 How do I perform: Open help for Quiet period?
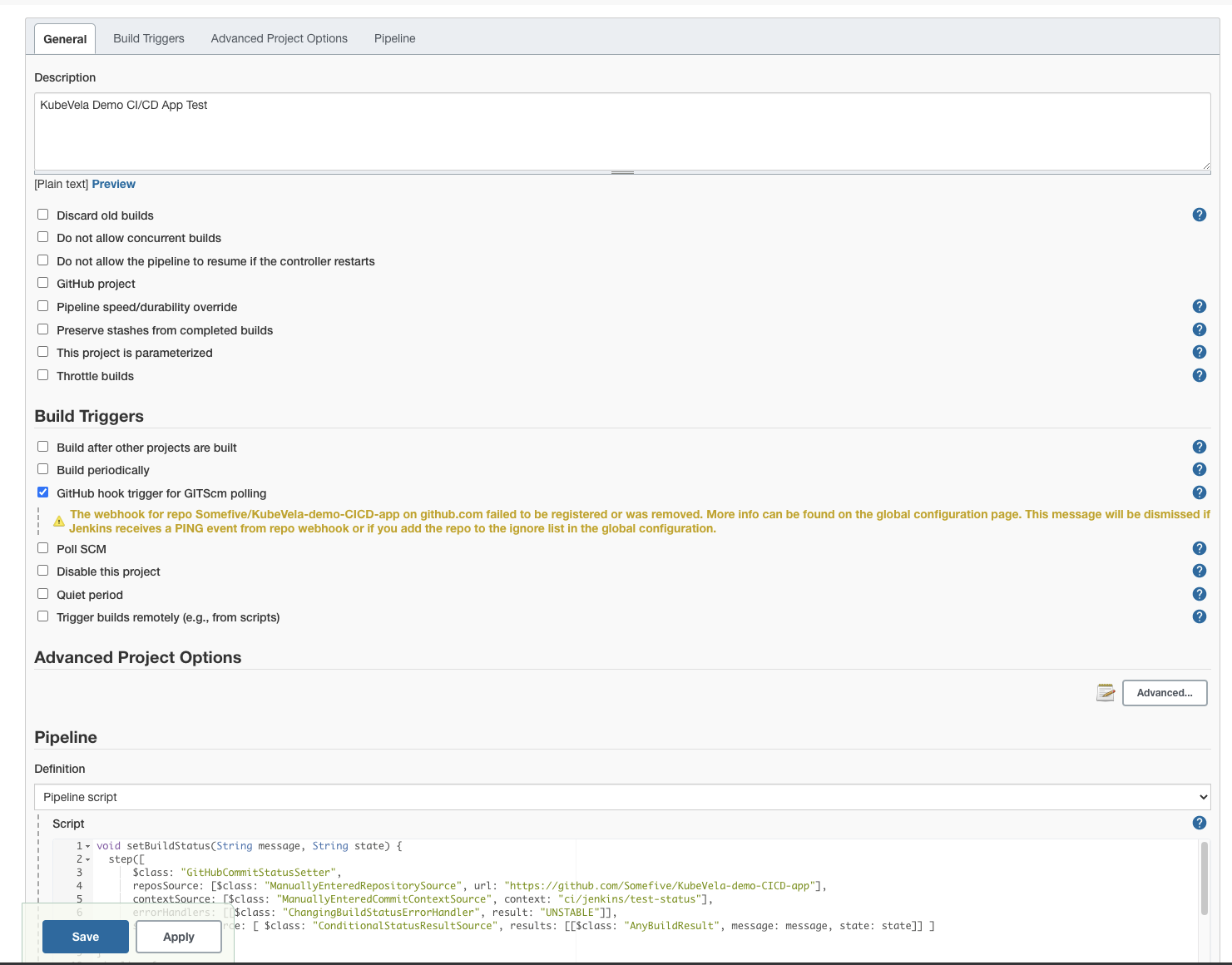point(1199,594)
